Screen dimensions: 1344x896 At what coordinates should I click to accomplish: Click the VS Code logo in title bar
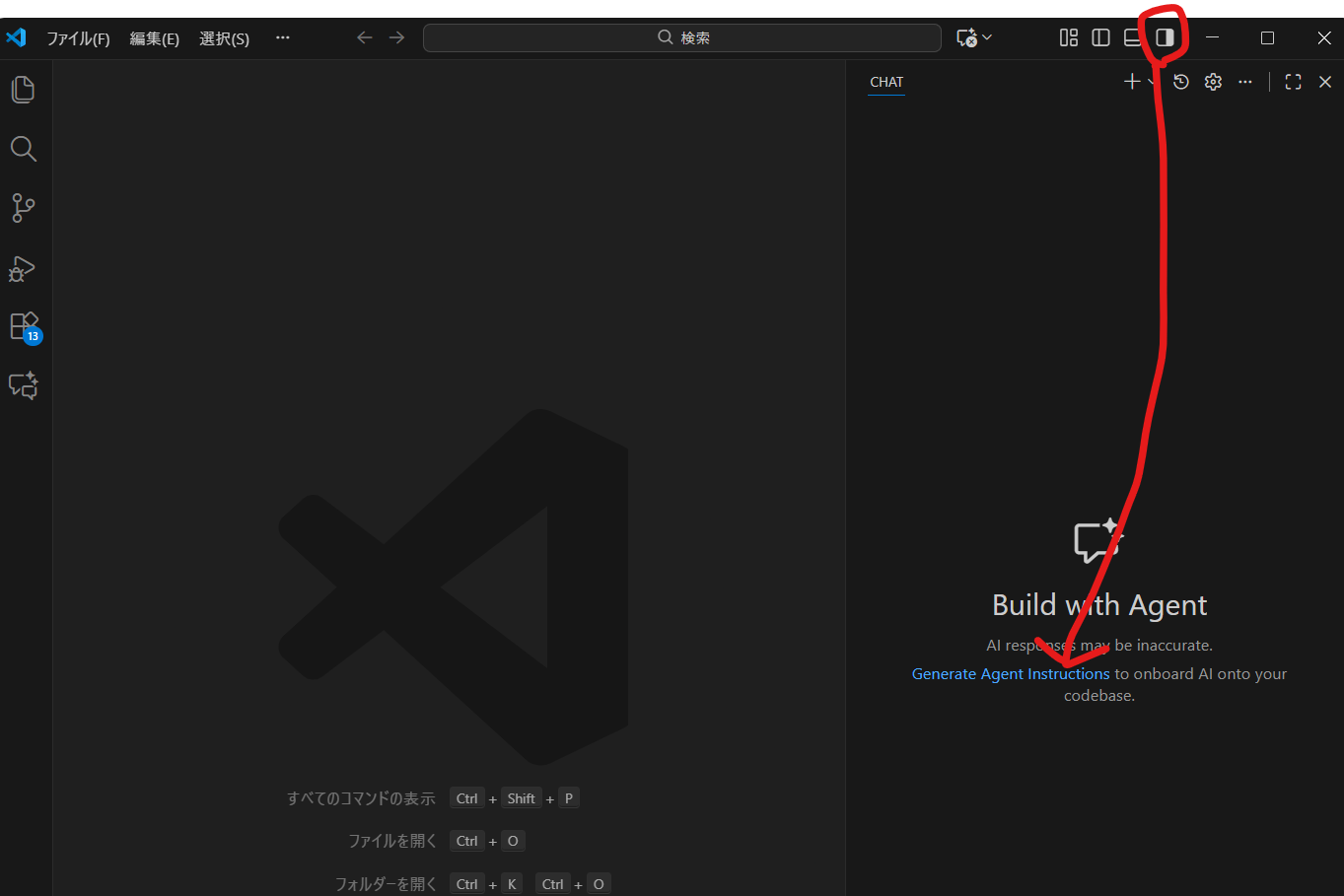[x=16, y=37]
